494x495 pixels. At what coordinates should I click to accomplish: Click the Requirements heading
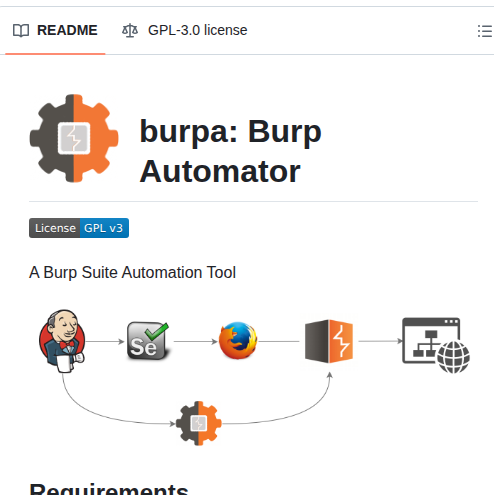(109, 489)
